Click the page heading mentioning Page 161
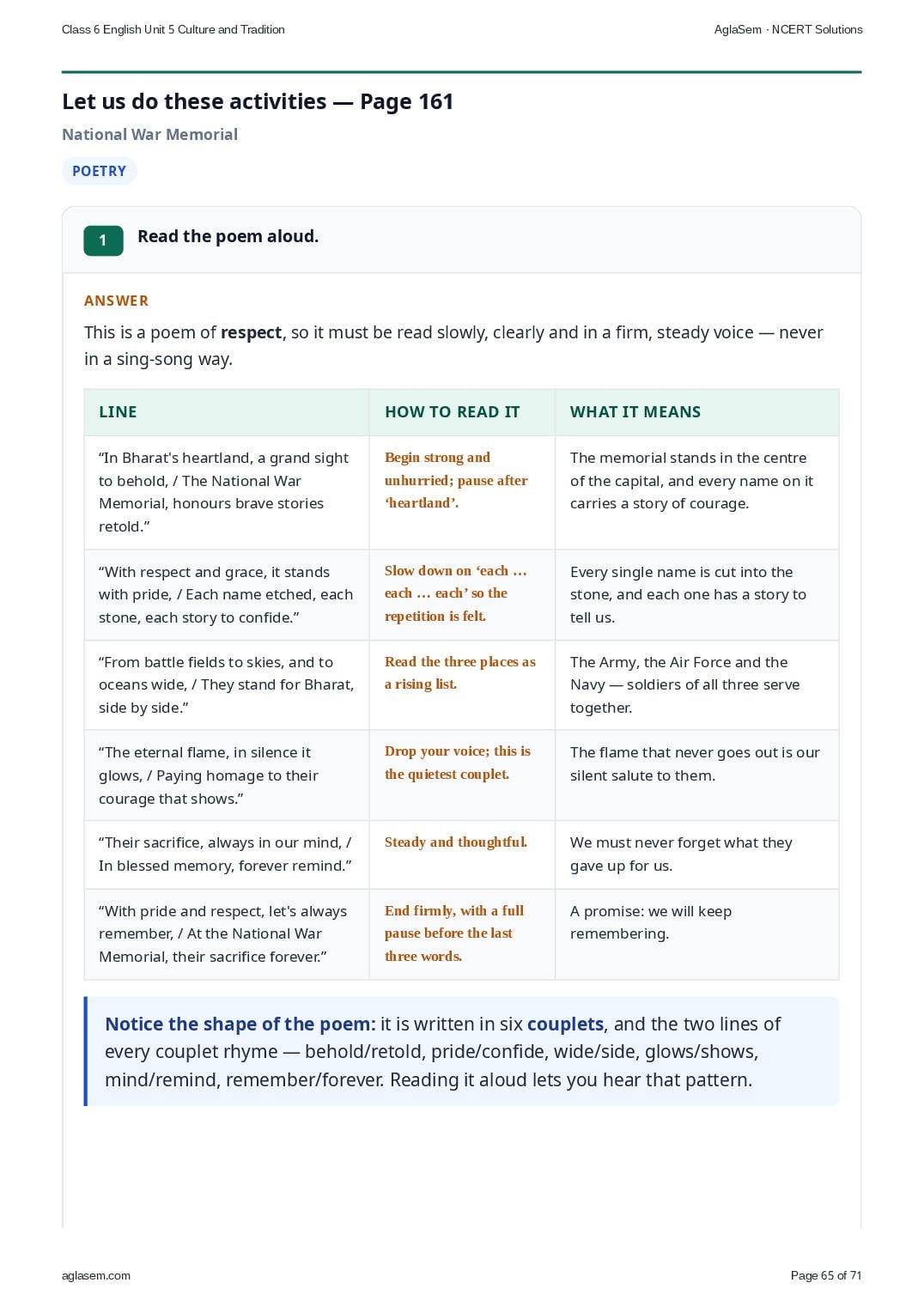Viewport: 924px width, 1307px height. (258, 101)
